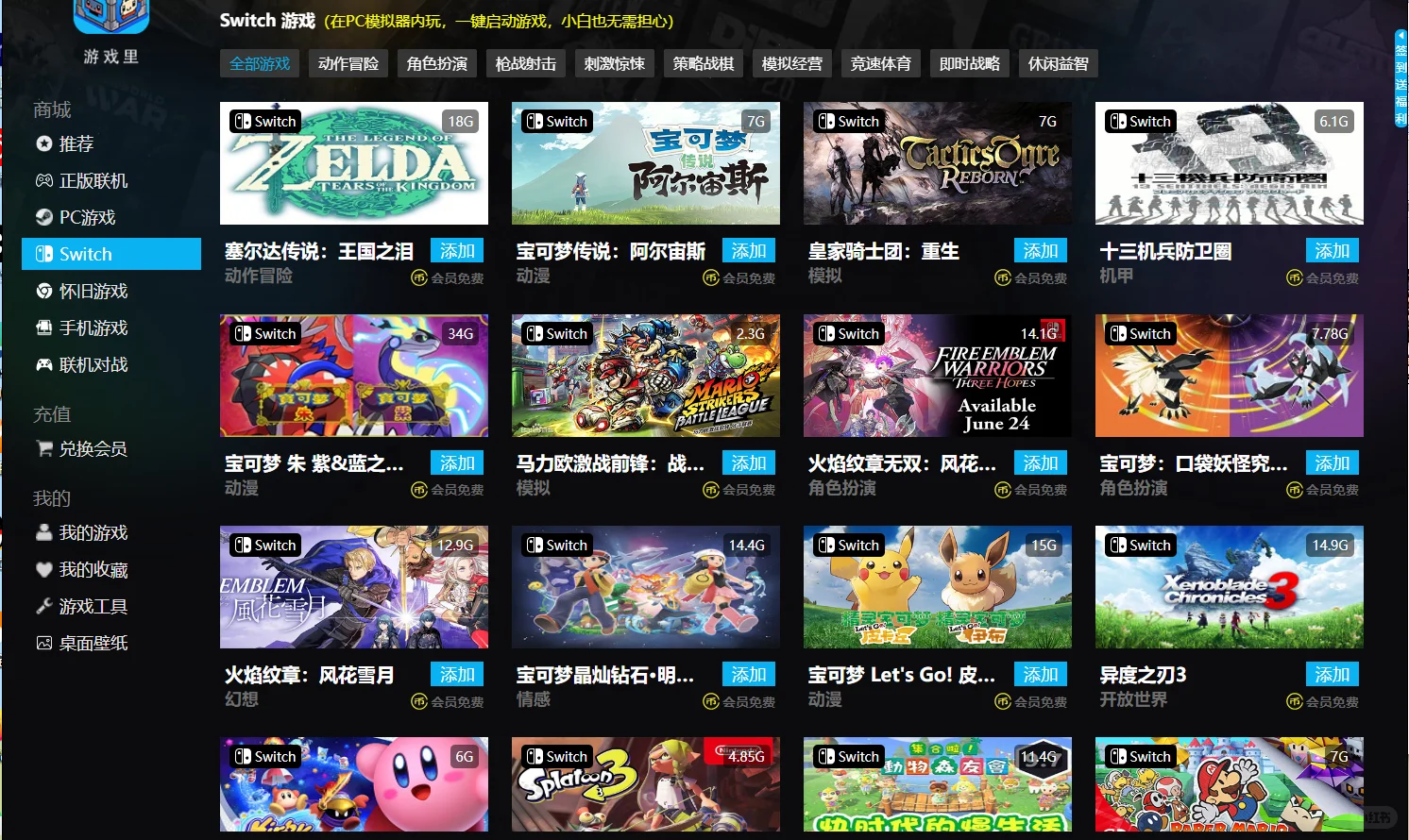Screen dimensions: 1409x840
Task: Click 会员免费 coin icon under 十三机兵防卫圈
Action: pyautogui.click(x=1295, y=277)
